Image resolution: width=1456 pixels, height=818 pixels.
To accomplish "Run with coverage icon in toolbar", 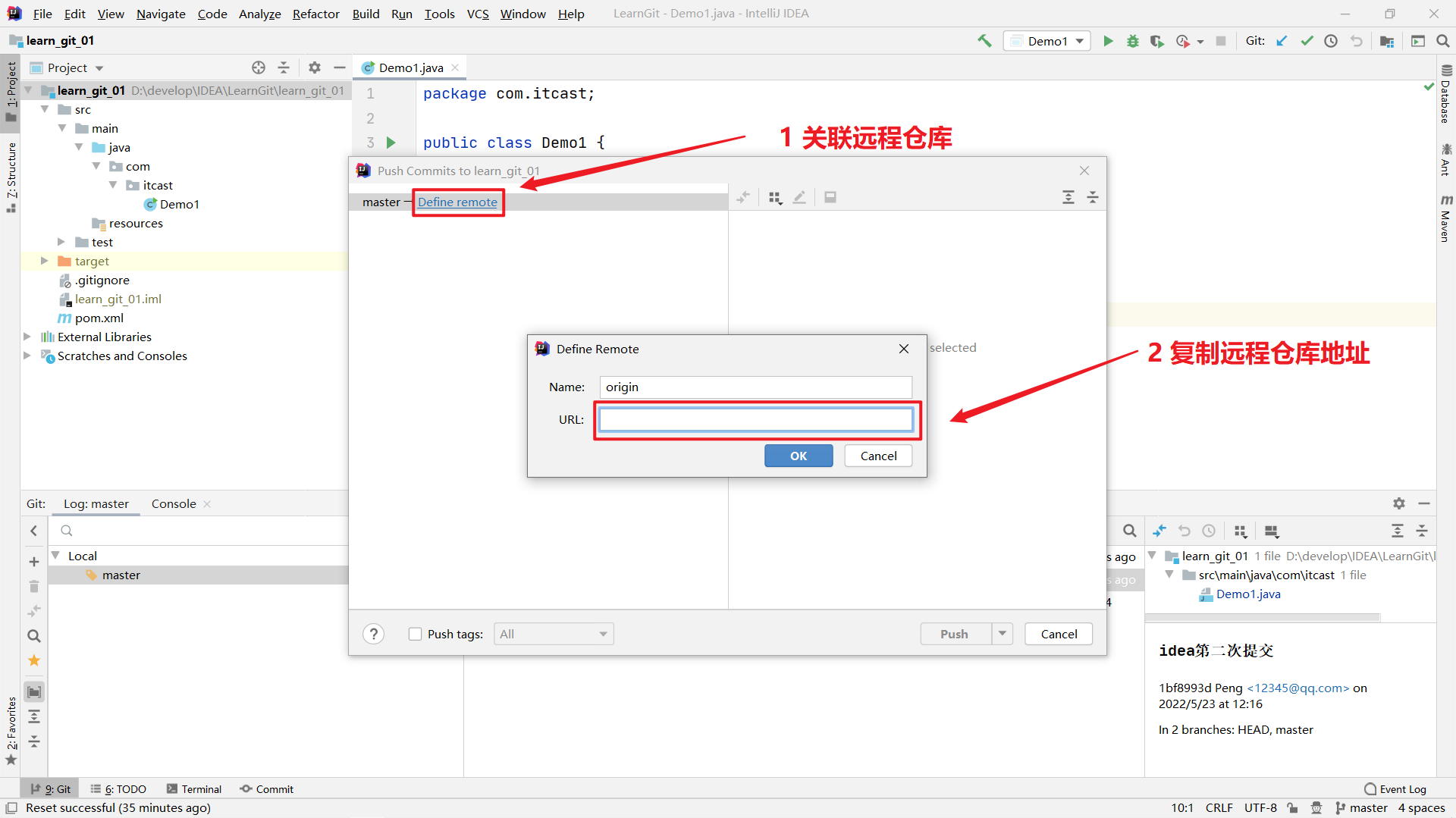I will point(1156,41).
